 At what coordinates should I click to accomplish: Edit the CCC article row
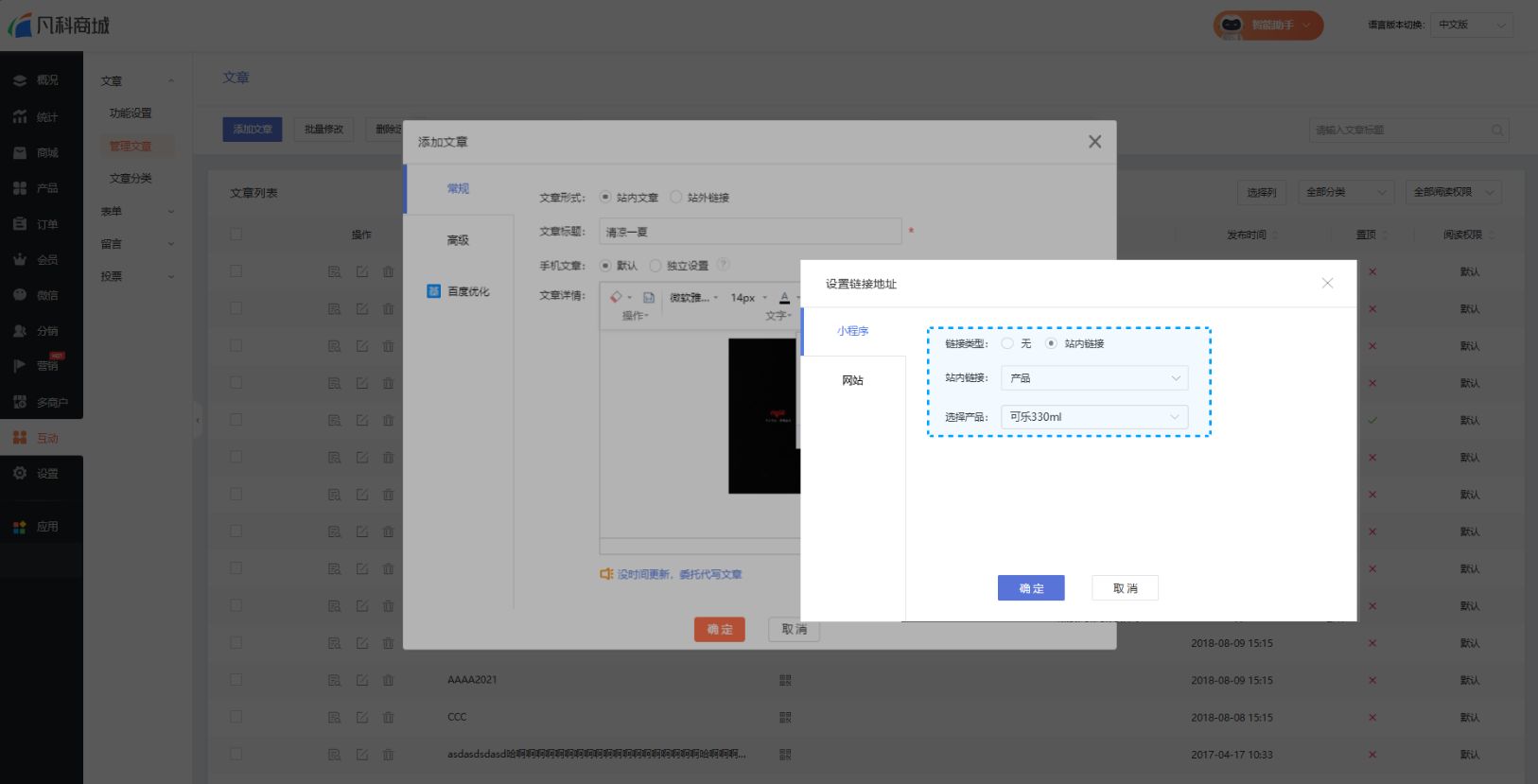(x=362, y=717)
